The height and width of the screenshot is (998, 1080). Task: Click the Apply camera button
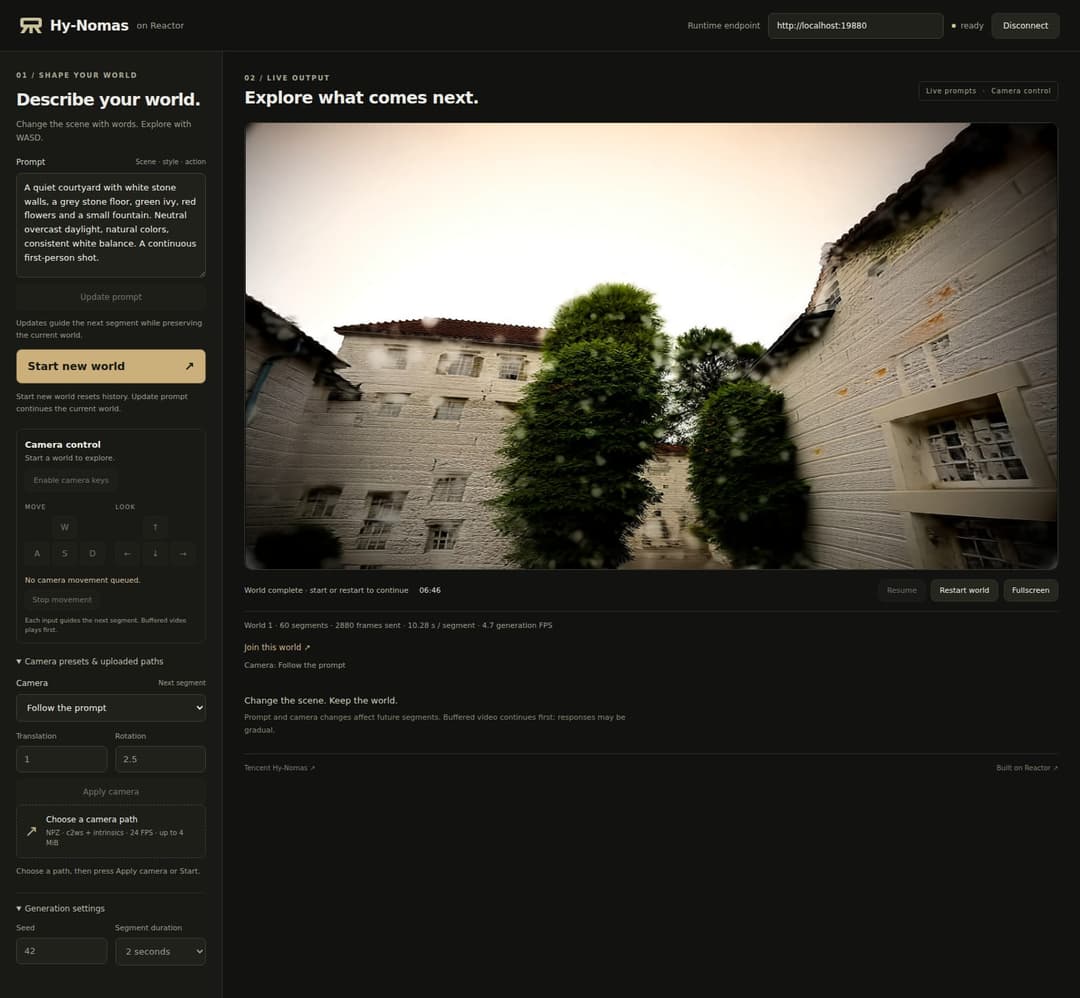(x=111, y=791)
